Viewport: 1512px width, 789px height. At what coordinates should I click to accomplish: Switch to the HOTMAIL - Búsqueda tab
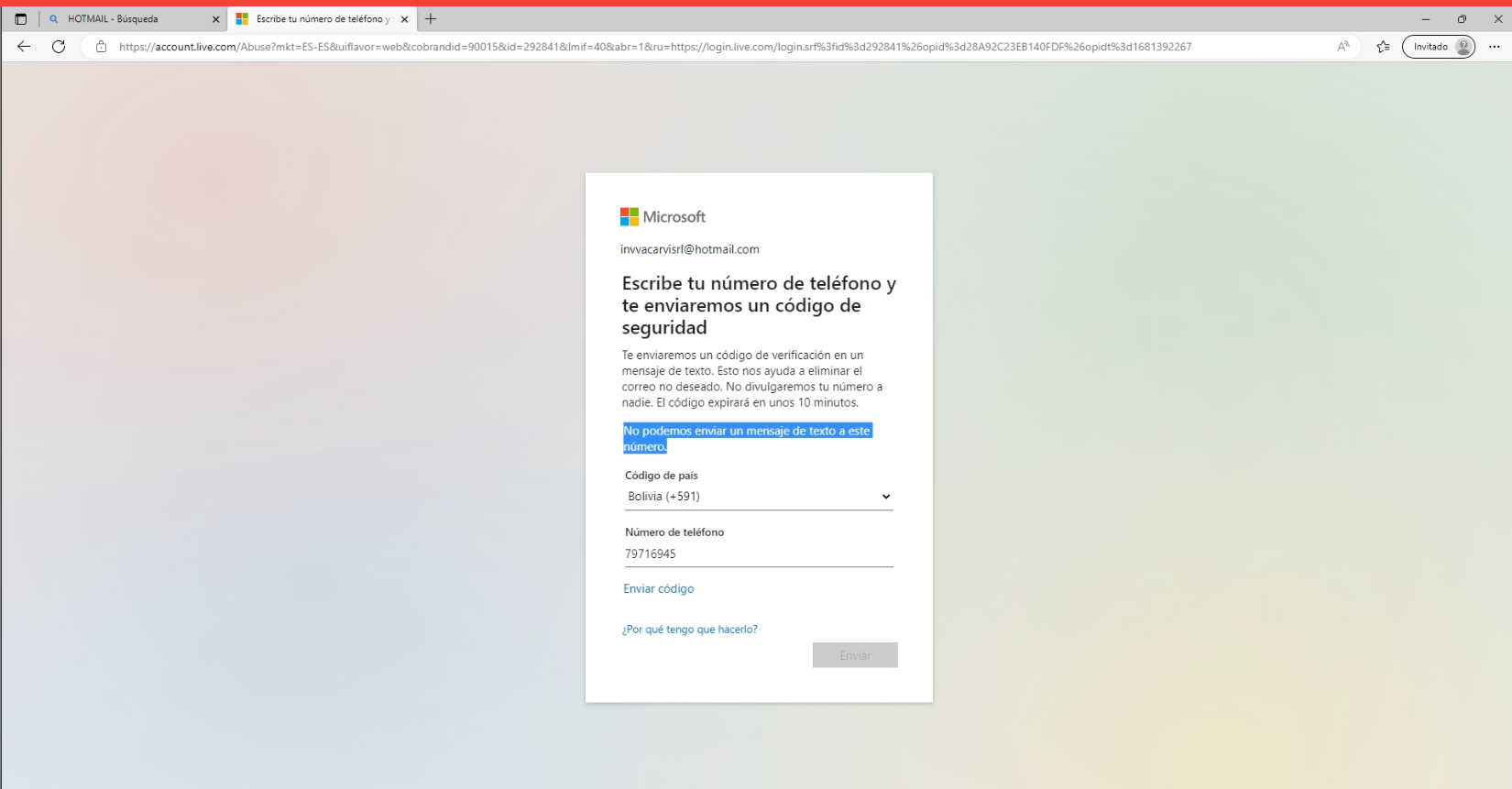[x=134, y=19]
